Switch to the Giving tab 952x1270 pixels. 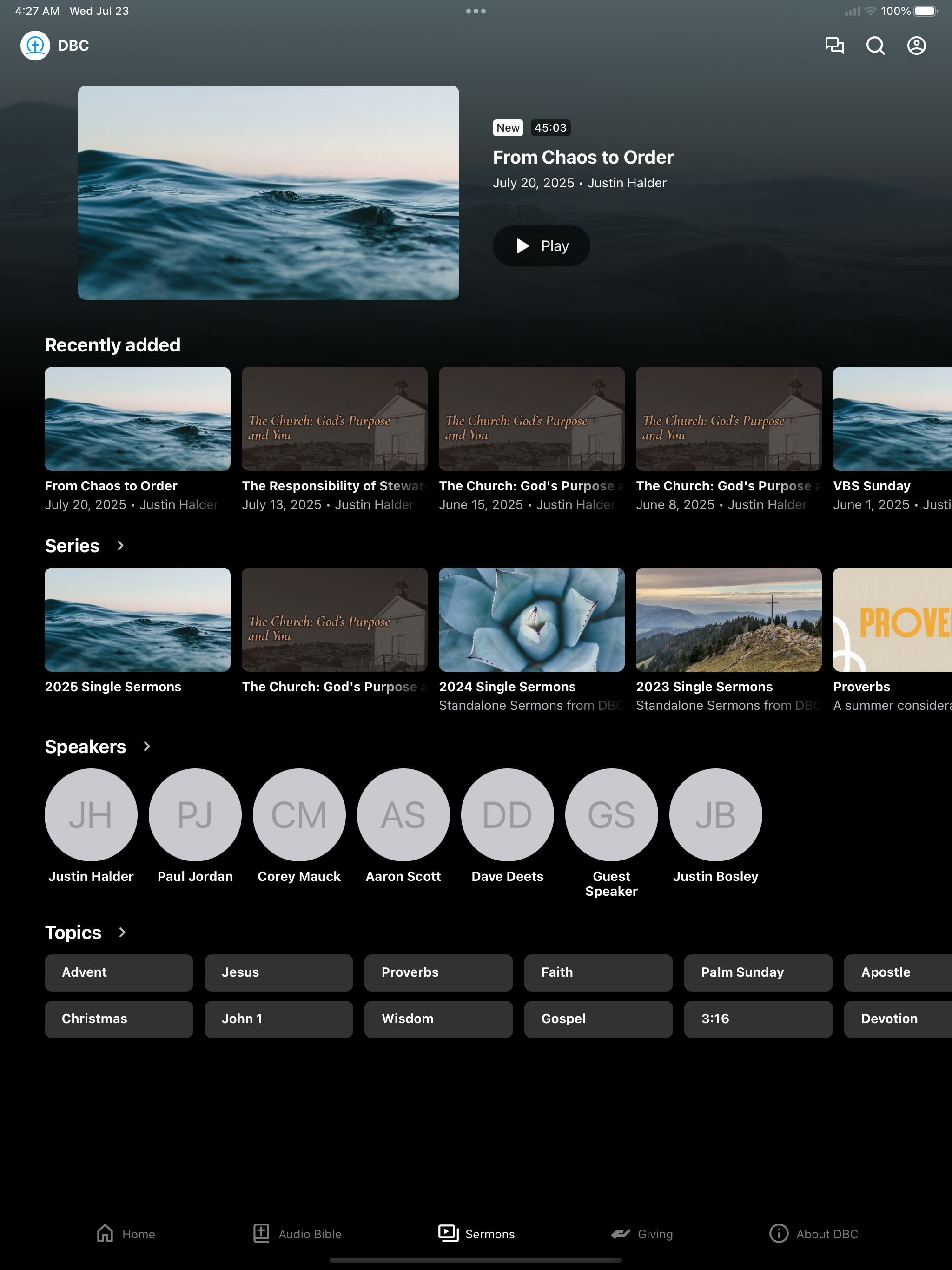[x=642, y=1234]
